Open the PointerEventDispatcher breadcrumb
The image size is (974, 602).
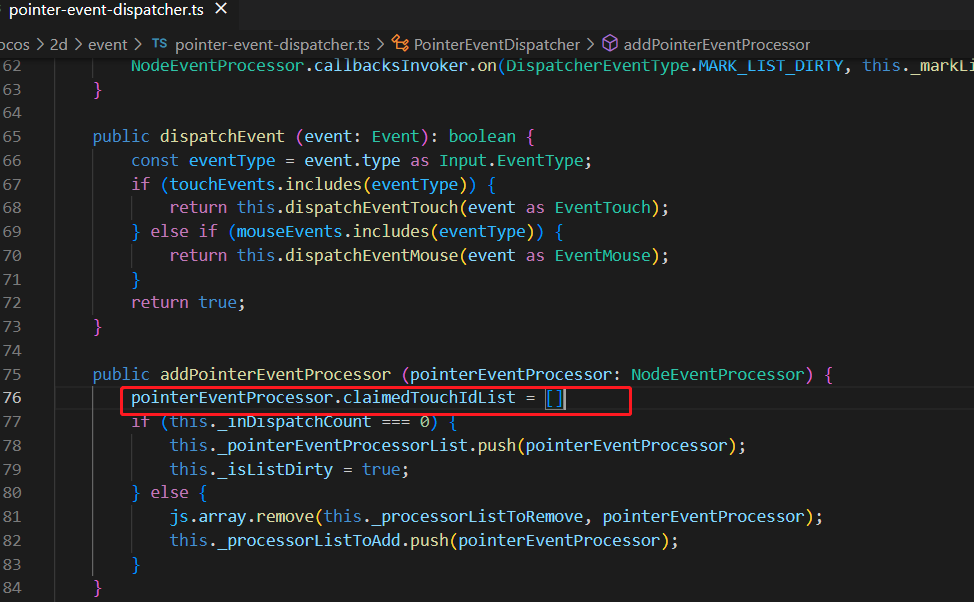tap(496, 45)
